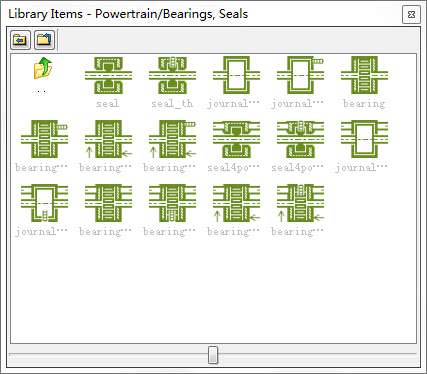
Task: Select third-row bearing with arrows and top port
Action: pyautogui.click(x=300, y=203)
